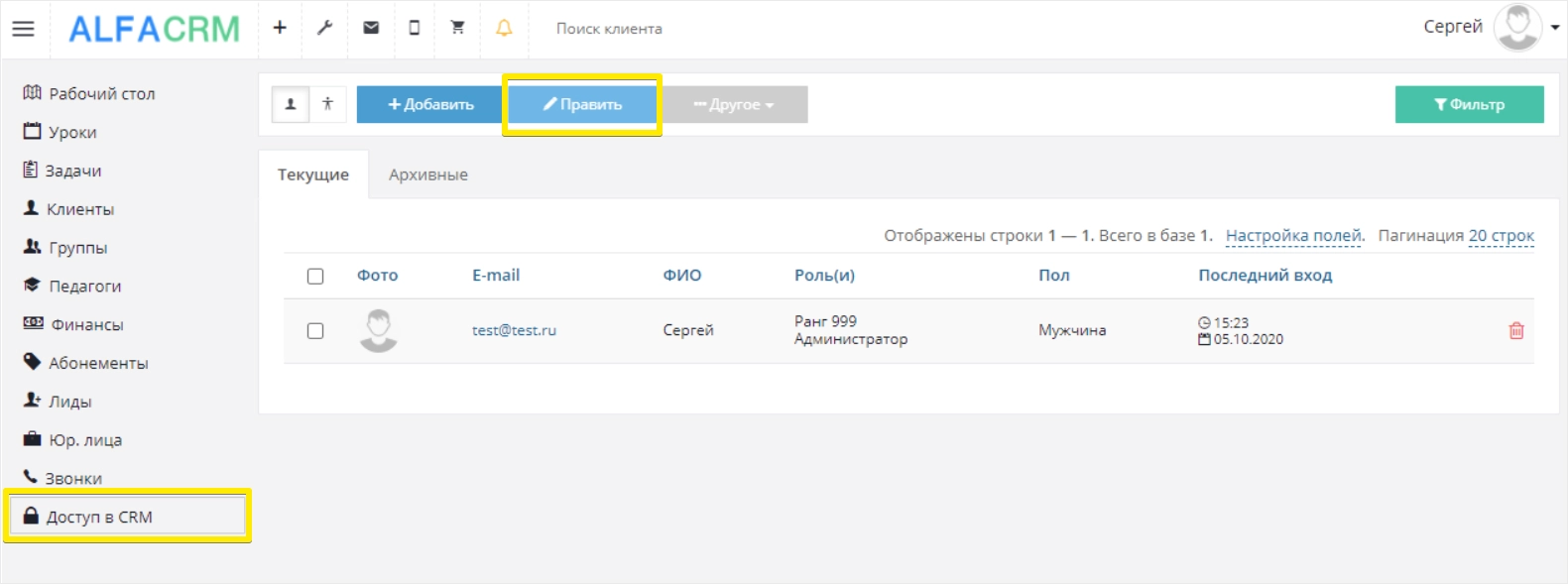
Task: Open the hamburger menu icon
Action: pyautogui.click(x=23, y=29)
